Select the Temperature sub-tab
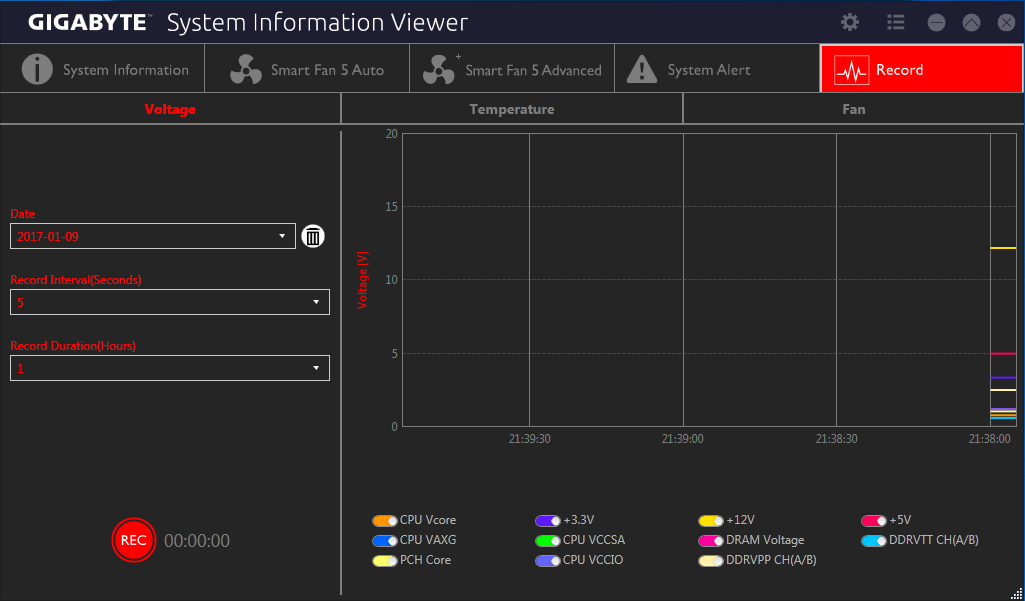 512,109
